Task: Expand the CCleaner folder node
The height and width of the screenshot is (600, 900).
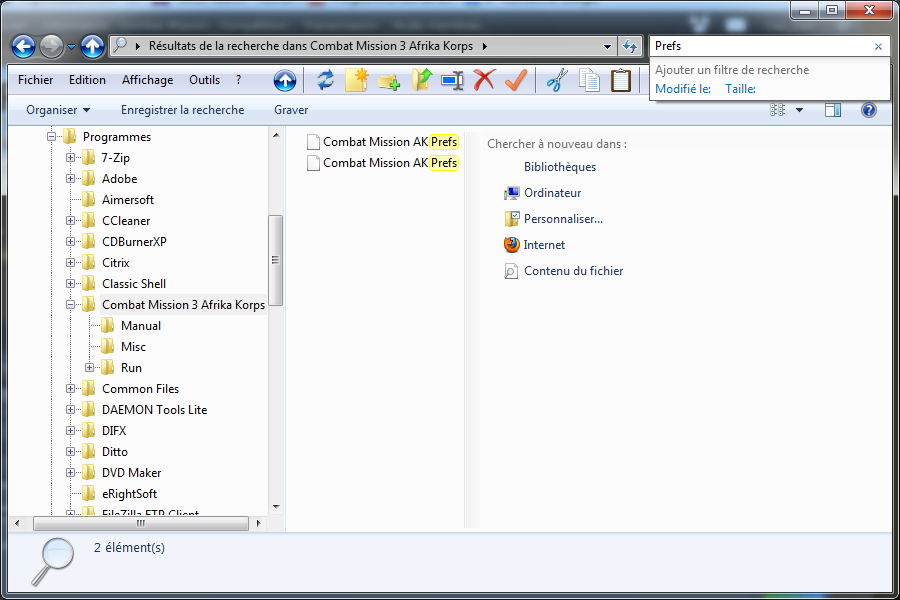Action: pyautogui.click(x=70, y=220)
